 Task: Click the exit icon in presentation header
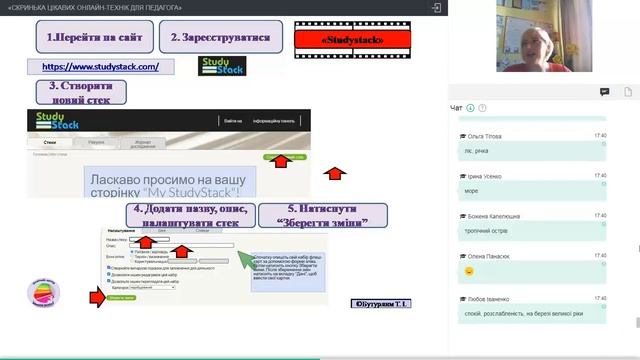[x=436, y=8]
